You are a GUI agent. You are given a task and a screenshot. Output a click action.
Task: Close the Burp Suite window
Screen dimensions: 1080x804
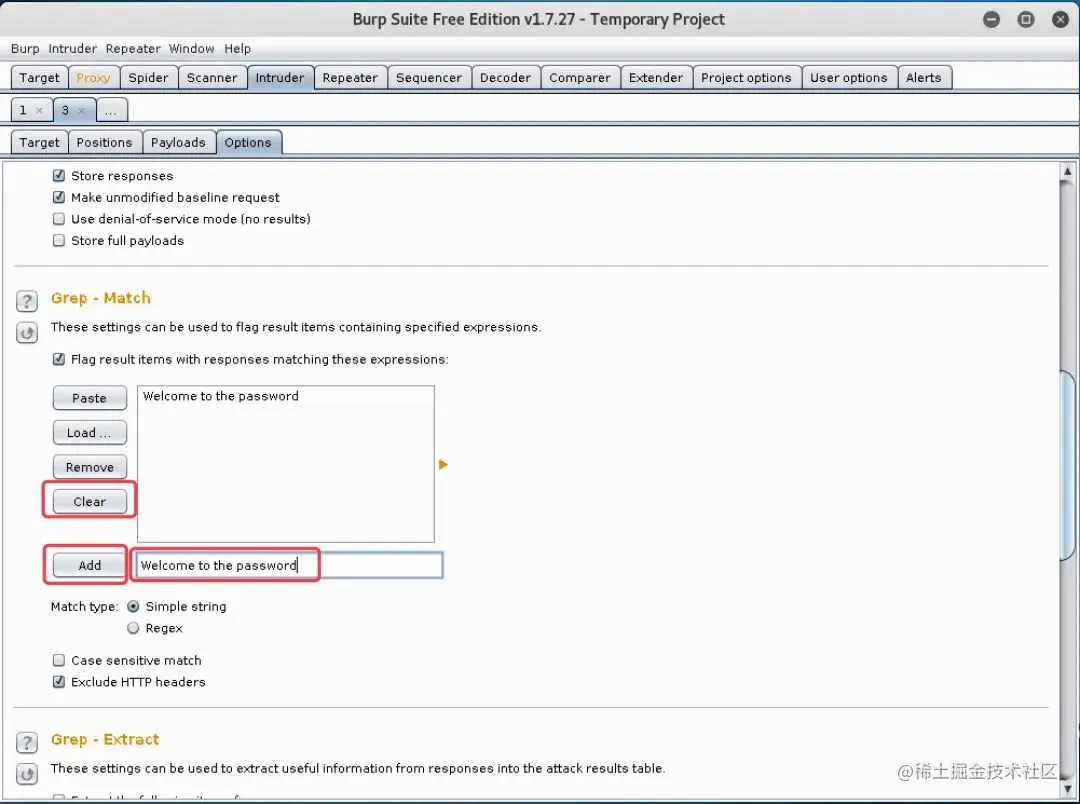[1061, 19]
